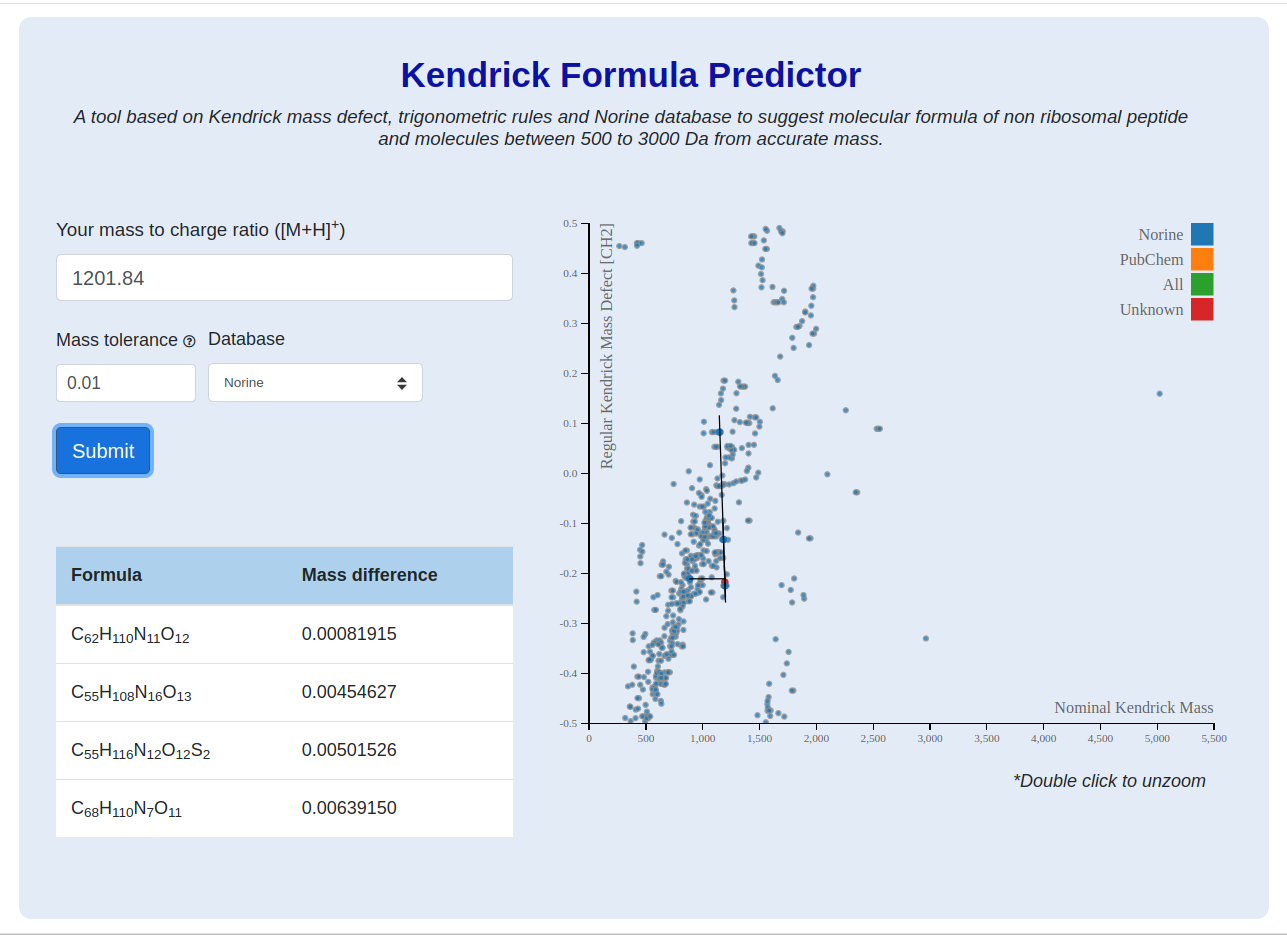Viewport: 1287px width, 935px height.
Task: Click the Norine legend label
Action: coord(1160,235)
